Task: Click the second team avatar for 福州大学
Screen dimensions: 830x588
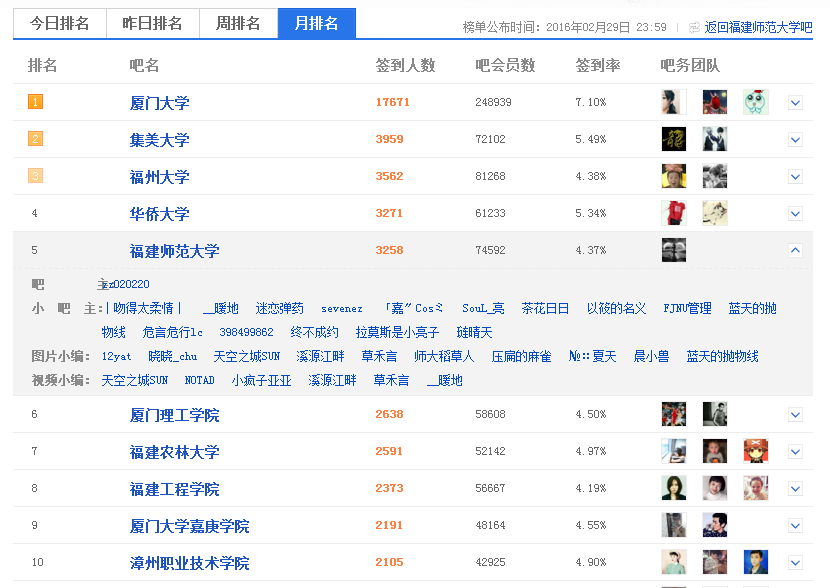Action: click(x=715, y=176)
